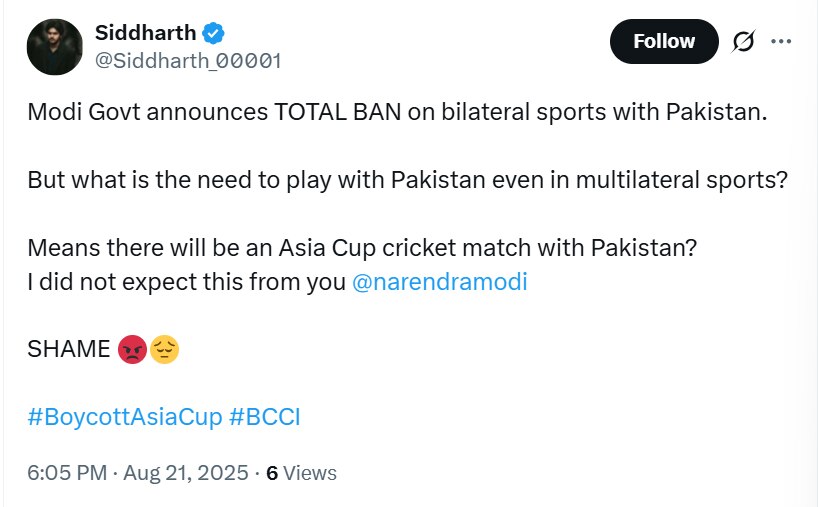The height and width of the screenshot is (507, 818).
Task: Click the 6 Views count
Action: 301,473
